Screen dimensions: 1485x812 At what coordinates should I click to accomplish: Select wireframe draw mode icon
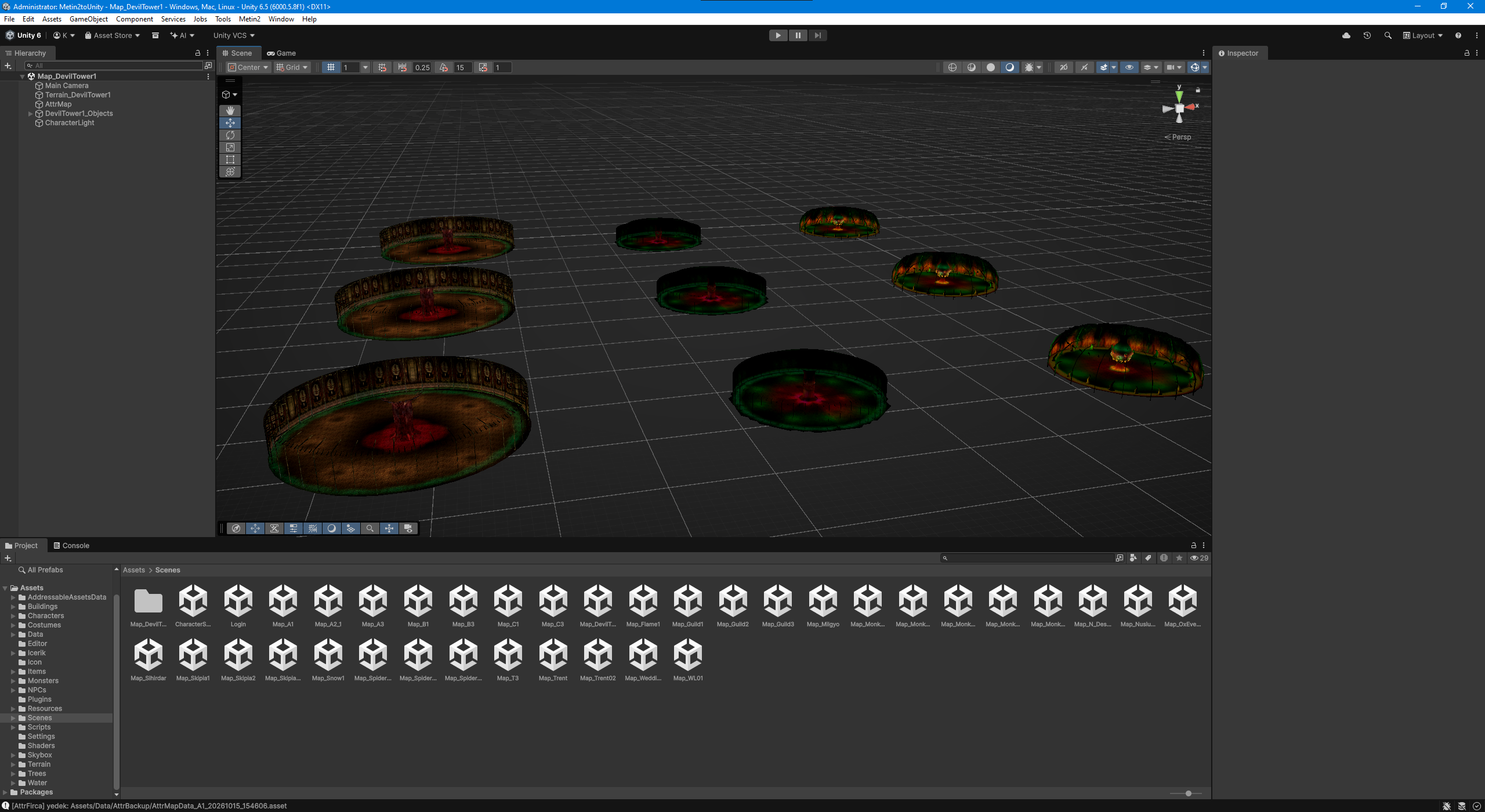coord(952,67)
